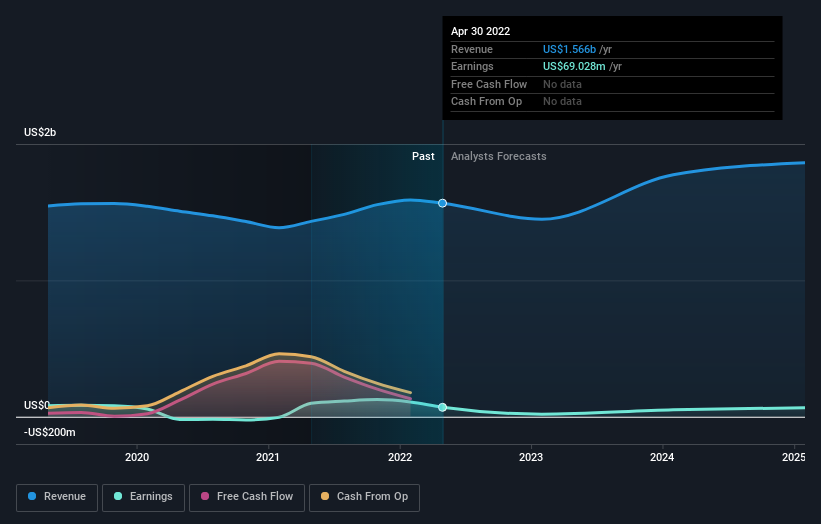Click the 'Past' chart label

(423, 156)
